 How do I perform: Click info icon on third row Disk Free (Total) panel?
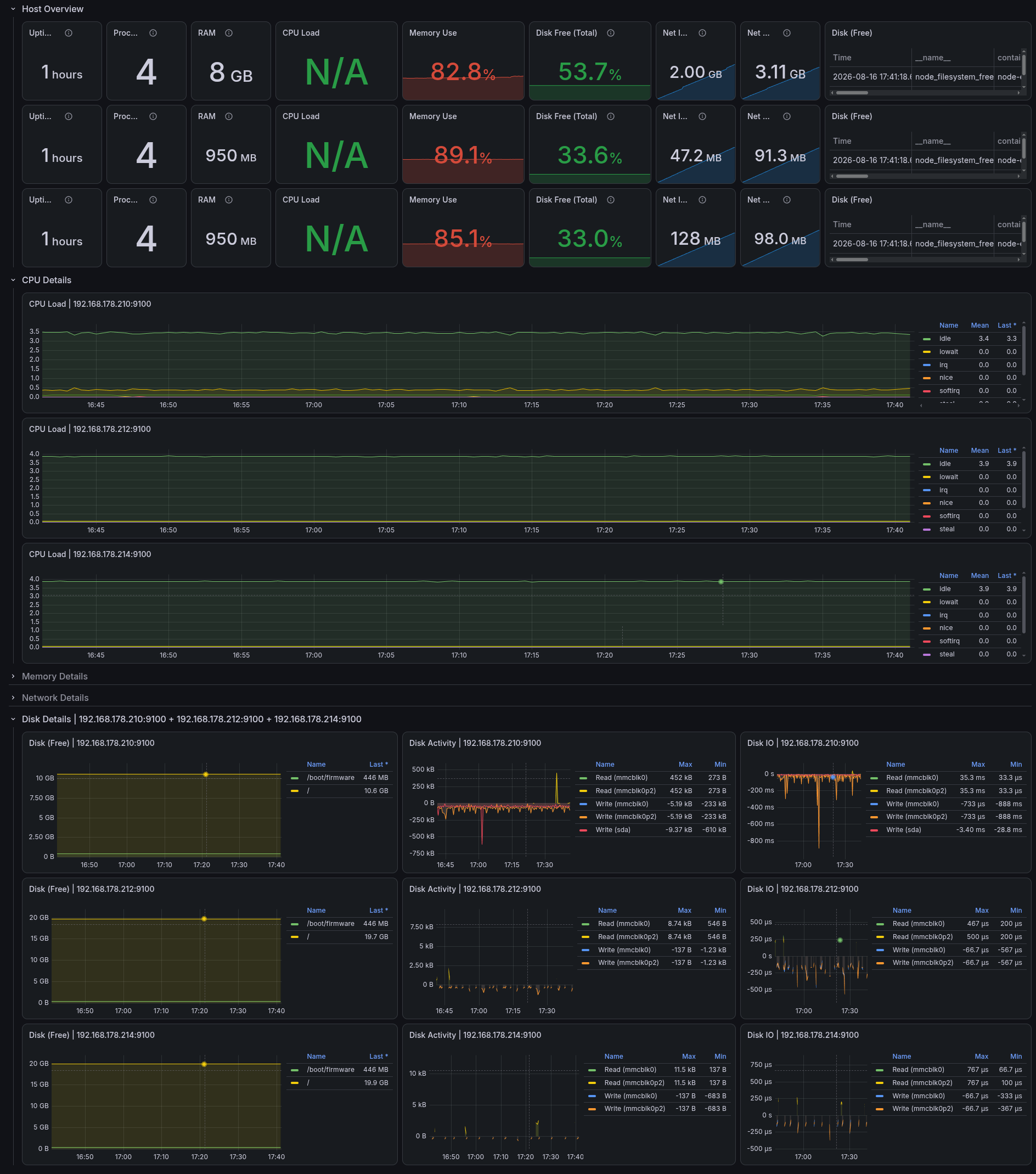pos(610,199)
